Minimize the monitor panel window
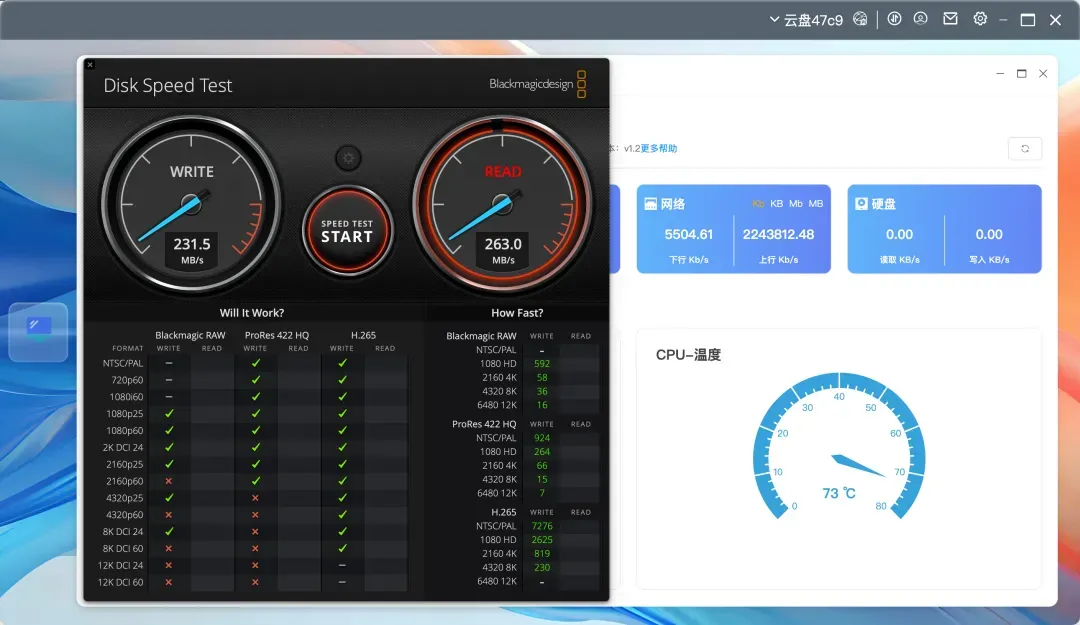Viewport: 1080px width, 625px height. click(1000, 74)
